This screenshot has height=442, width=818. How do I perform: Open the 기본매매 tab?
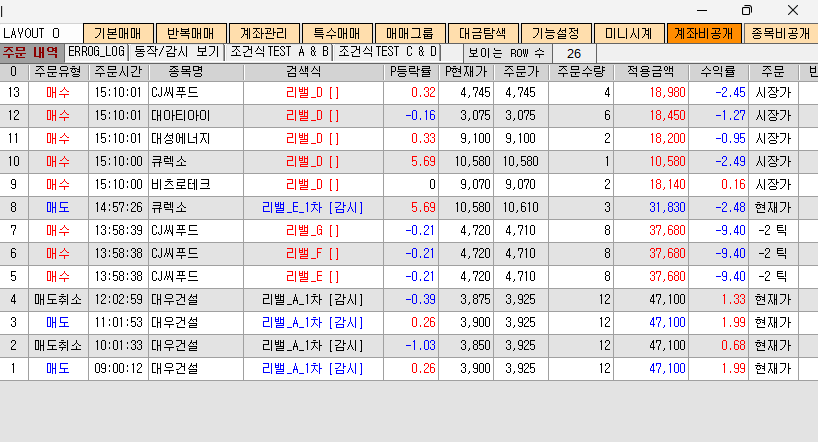click(118, 33)
